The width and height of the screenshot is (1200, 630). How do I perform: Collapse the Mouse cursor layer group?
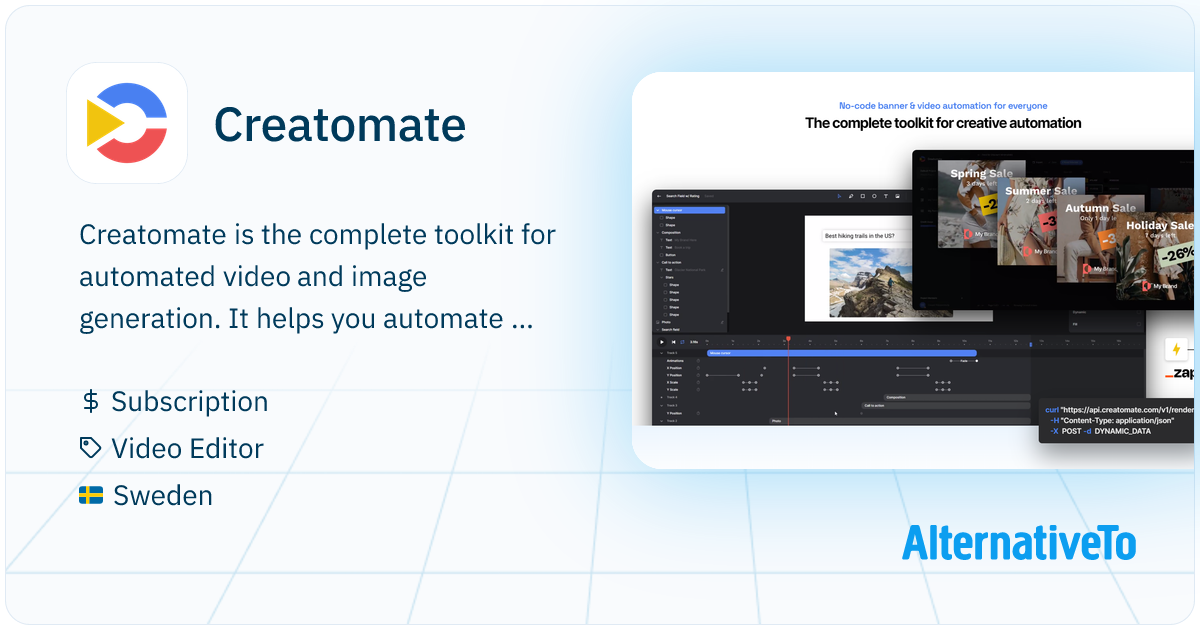(658, 210)
